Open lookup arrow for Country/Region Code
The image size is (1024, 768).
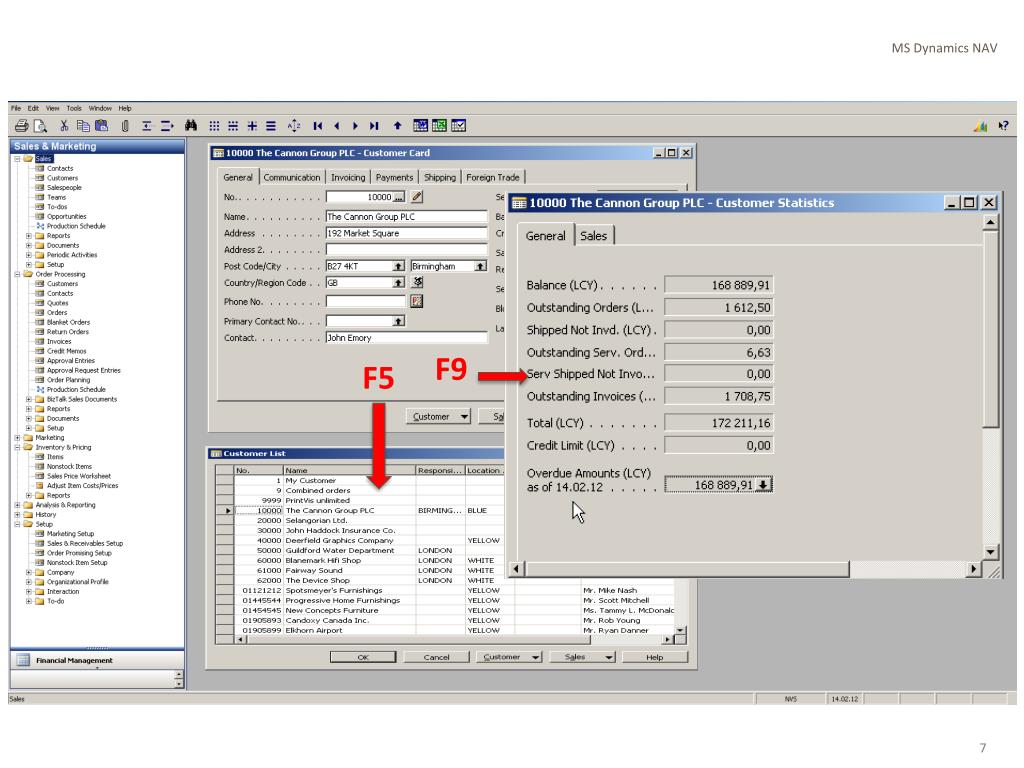(x=398, y=283)
